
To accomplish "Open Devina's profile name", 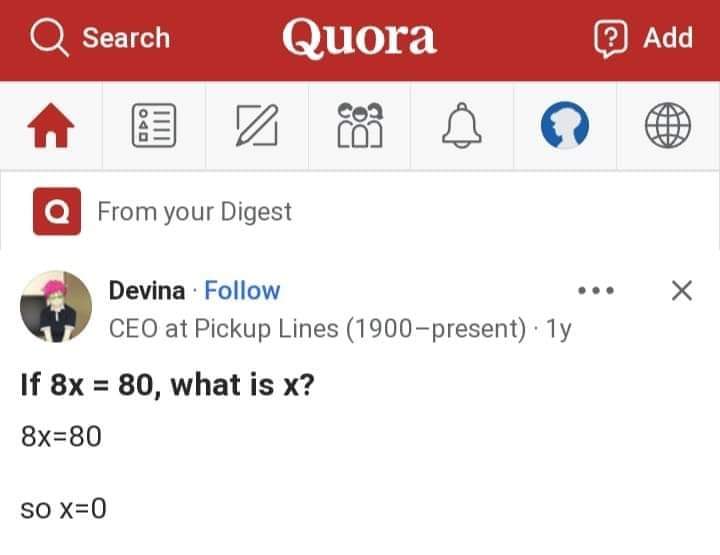I will tap(146, 291).
